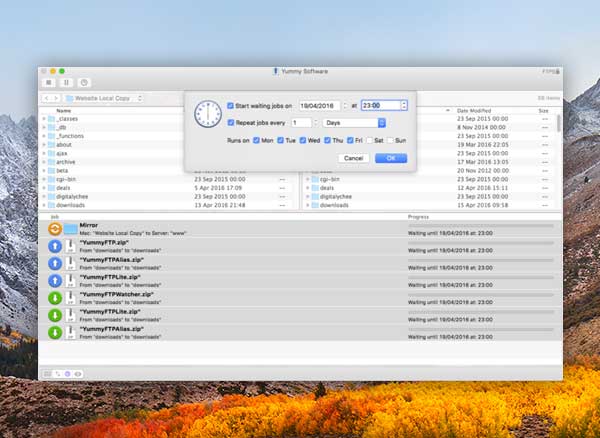Click digitalychee folder icon in right pane
The width and height of the screenshot is (600, 438).
(315, 197)
